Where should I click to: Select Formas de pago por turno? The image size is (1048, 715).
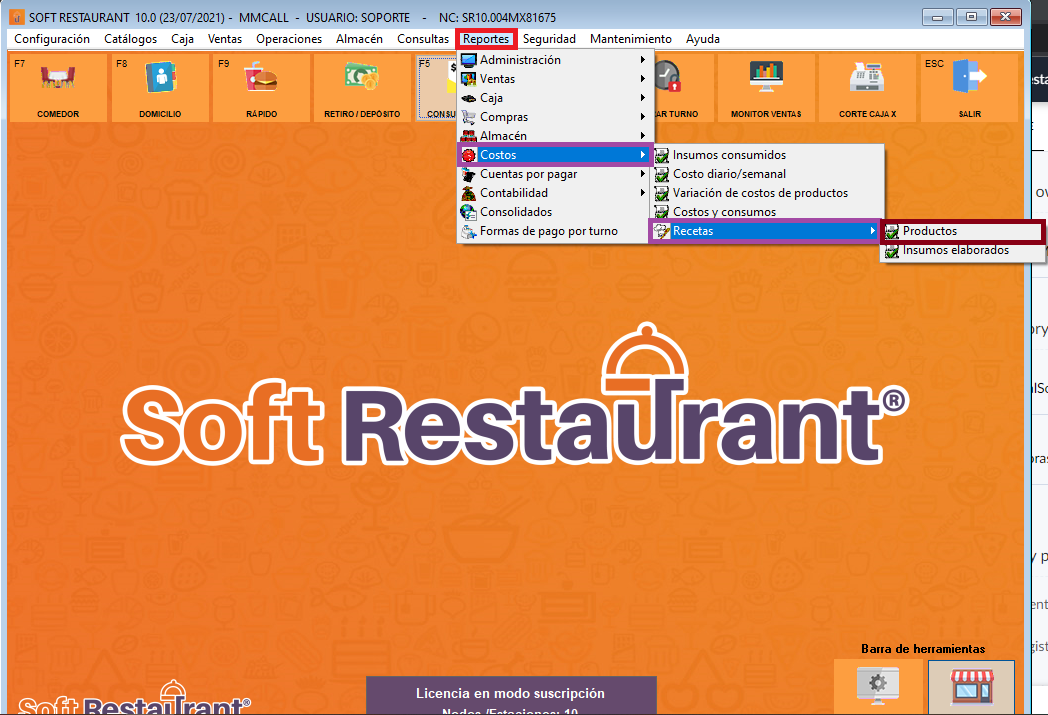[555, 231]
